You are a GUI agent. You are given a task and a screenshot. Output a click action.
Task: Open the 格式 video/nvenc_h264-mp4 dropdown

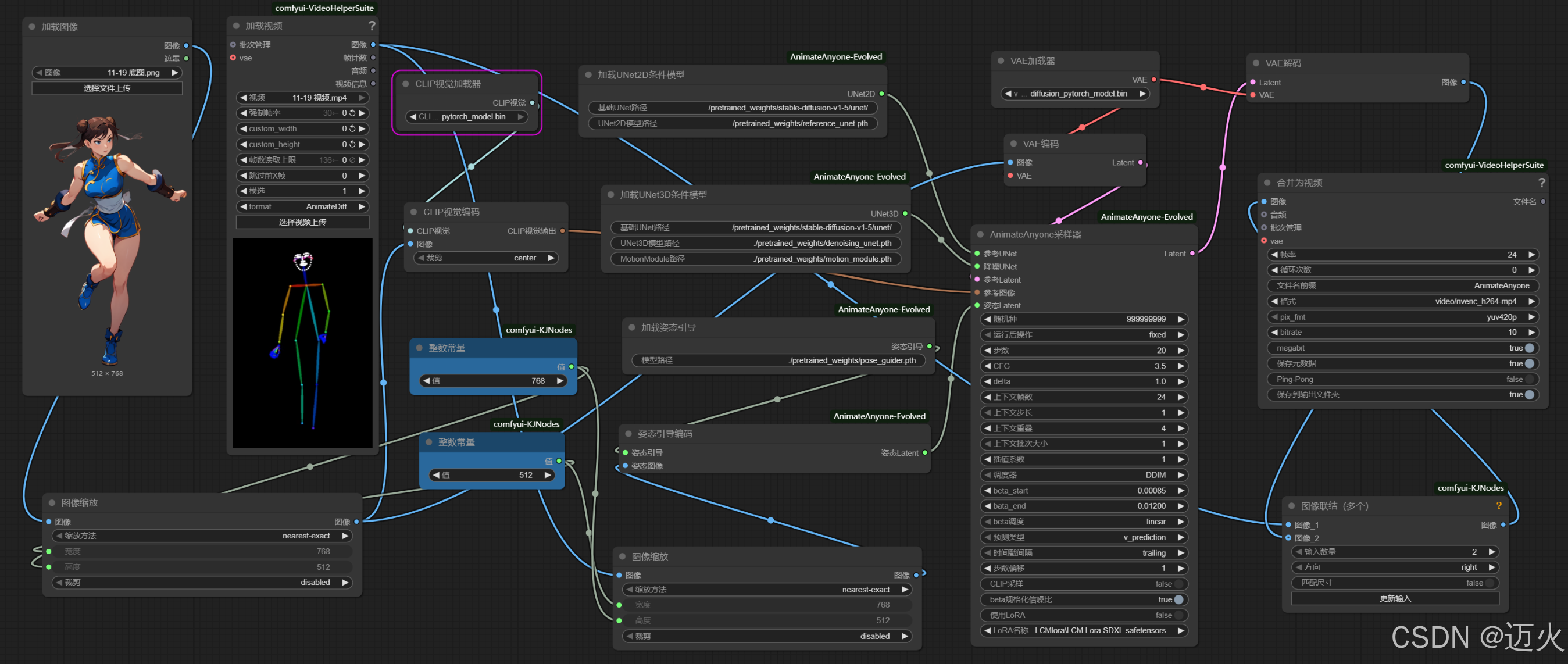point(1401,301)
